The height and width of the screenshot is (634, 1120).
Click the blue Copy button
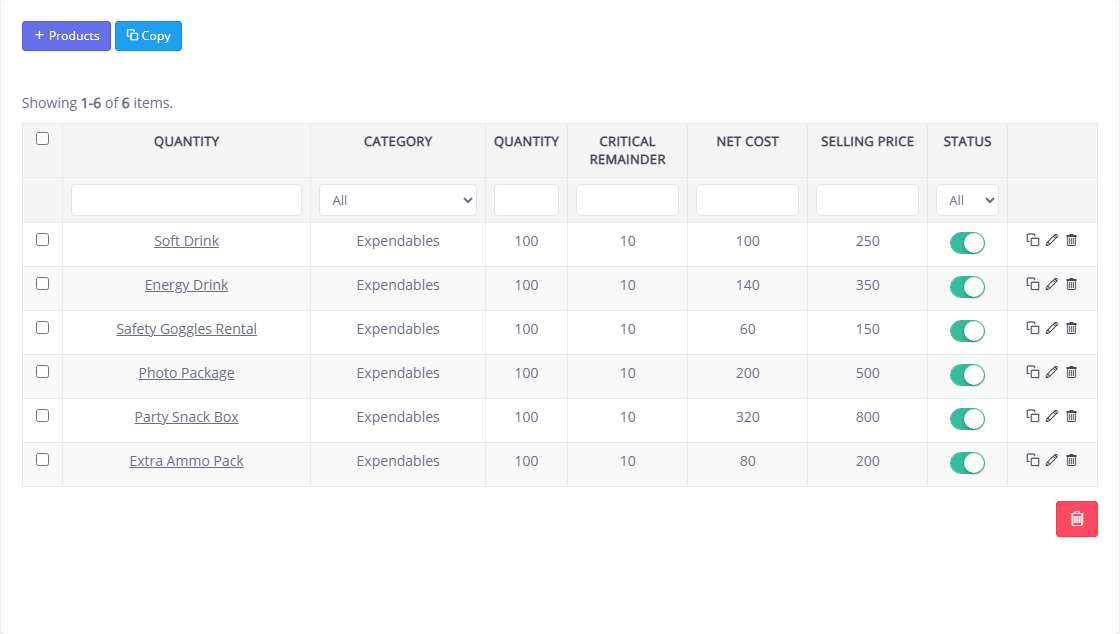tap(149, 36)
